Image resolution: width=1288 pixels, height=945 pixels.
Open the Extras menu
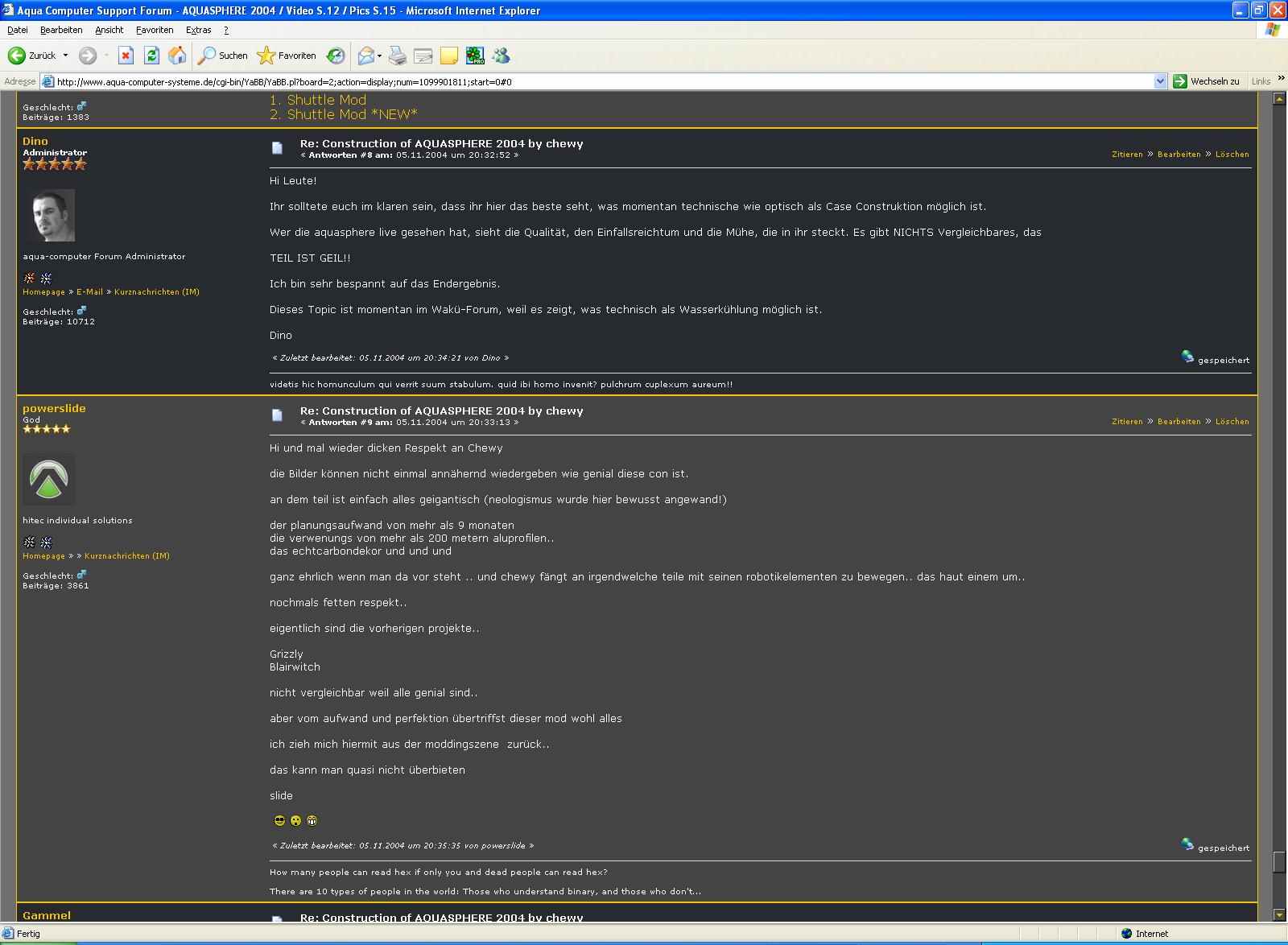[x=198, y=30]
